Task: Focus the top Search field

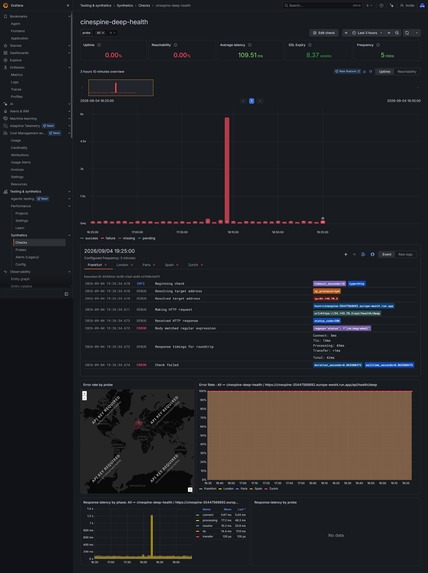Action: [x=322, y=5]
